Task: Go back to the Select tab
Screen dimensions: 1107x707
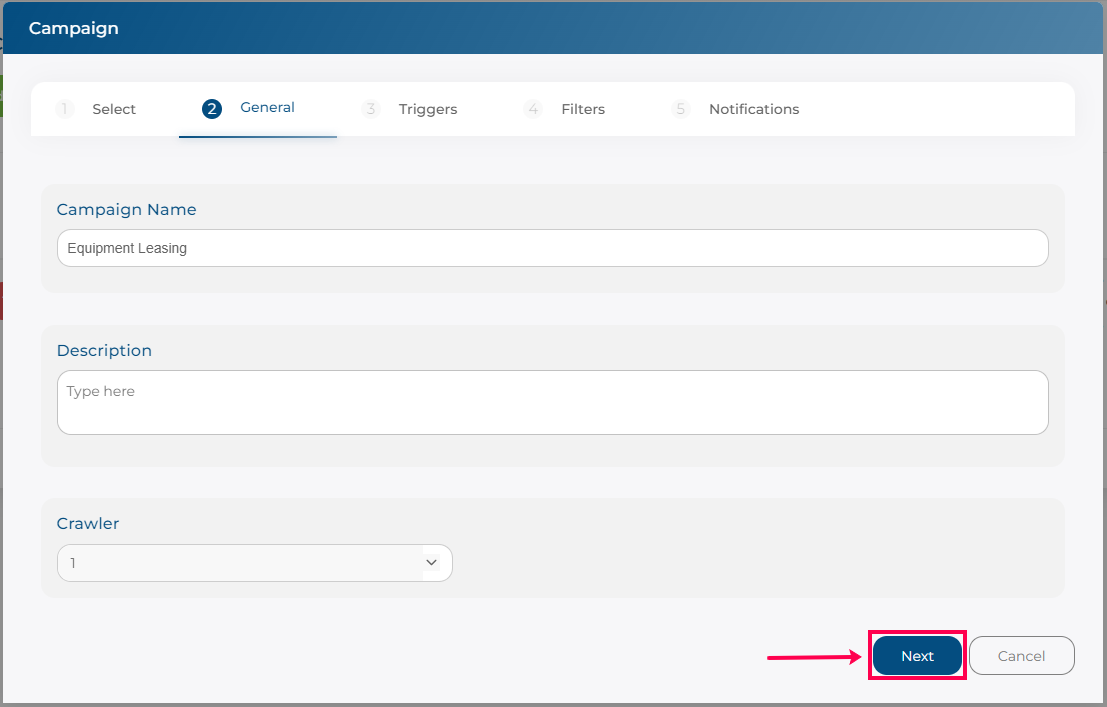Action: (114, 109)
